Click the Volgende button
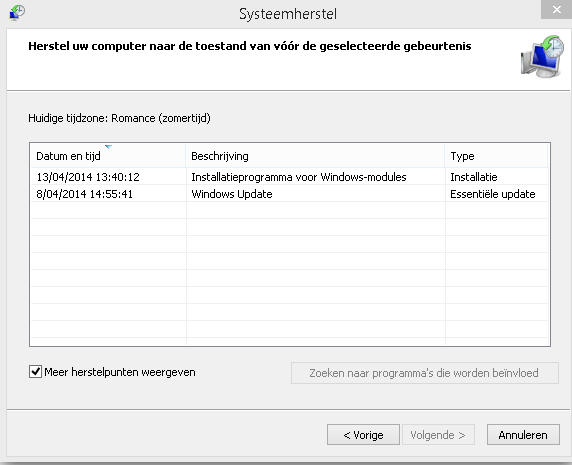The width and height of the screenshot is (572, 465). 438,435
